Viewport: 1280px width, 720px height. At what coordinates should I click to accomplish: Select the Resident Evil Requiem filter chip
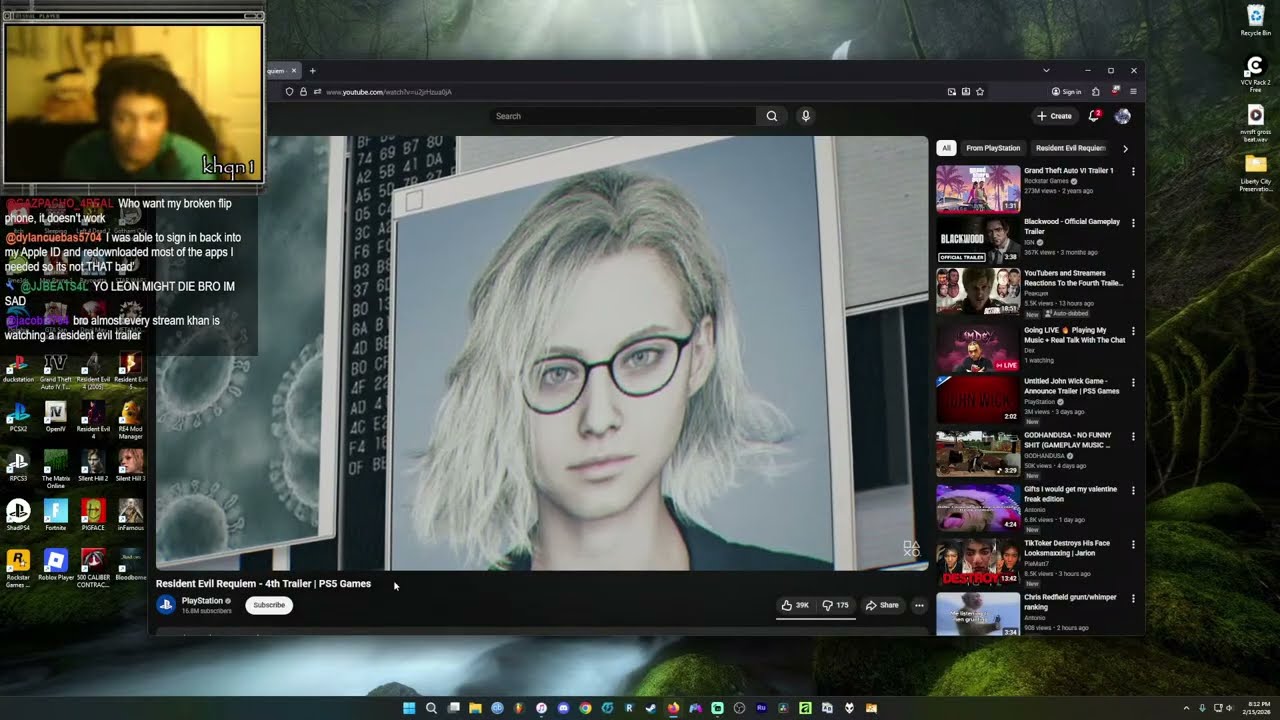point(1070,148)
